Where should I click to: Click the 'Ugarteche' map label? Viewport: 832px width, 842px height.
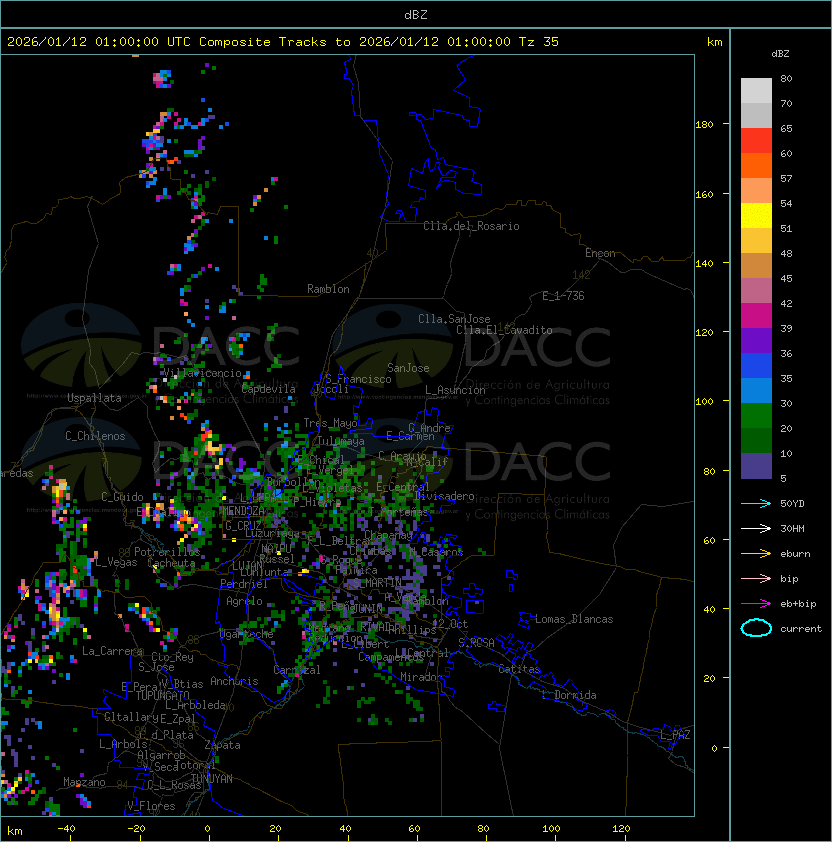(247, 634)
